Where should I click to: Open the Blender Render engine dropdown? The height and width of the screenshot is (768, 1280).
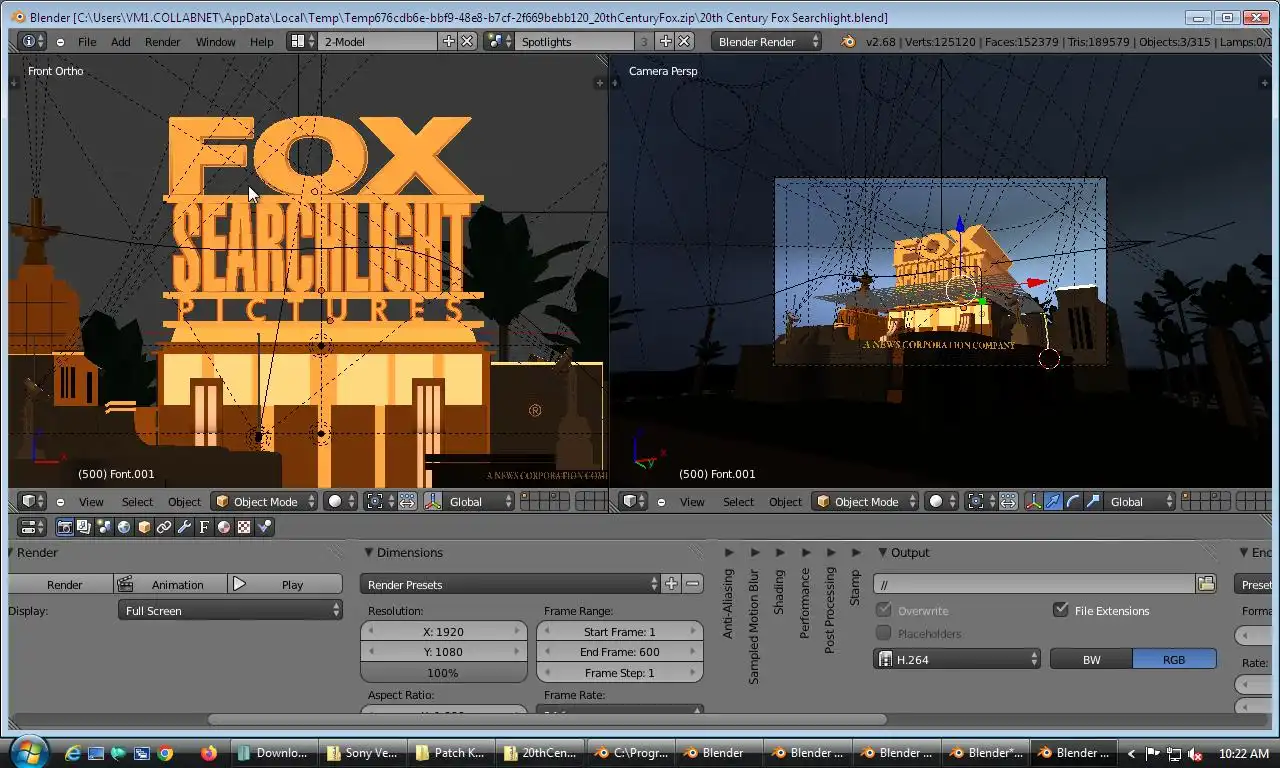(767, 41)
